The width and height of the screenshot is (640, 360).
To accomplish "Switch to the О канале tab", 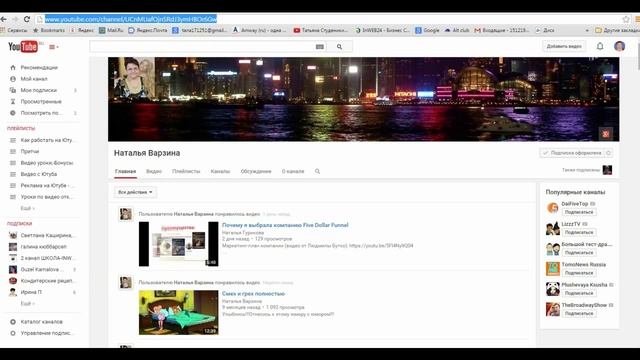I will coord(293,171).
